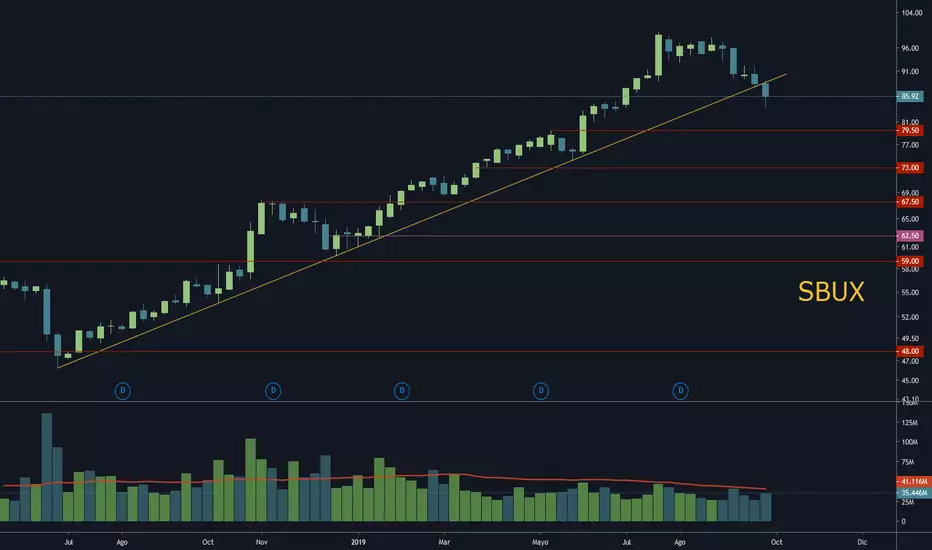
Task: Click the 65.00 price axis tick
Action: [910, 219]
